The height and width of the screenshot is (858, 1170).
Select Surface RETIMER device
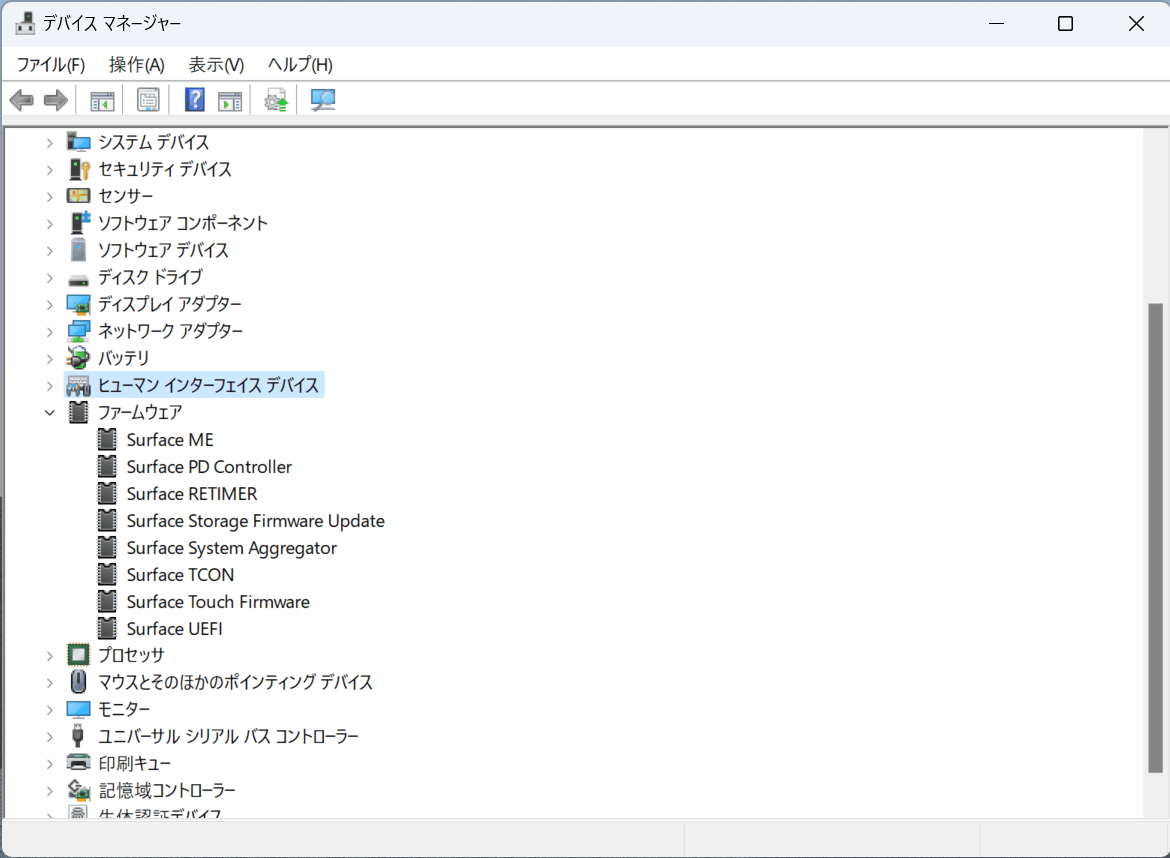point(192,494)
